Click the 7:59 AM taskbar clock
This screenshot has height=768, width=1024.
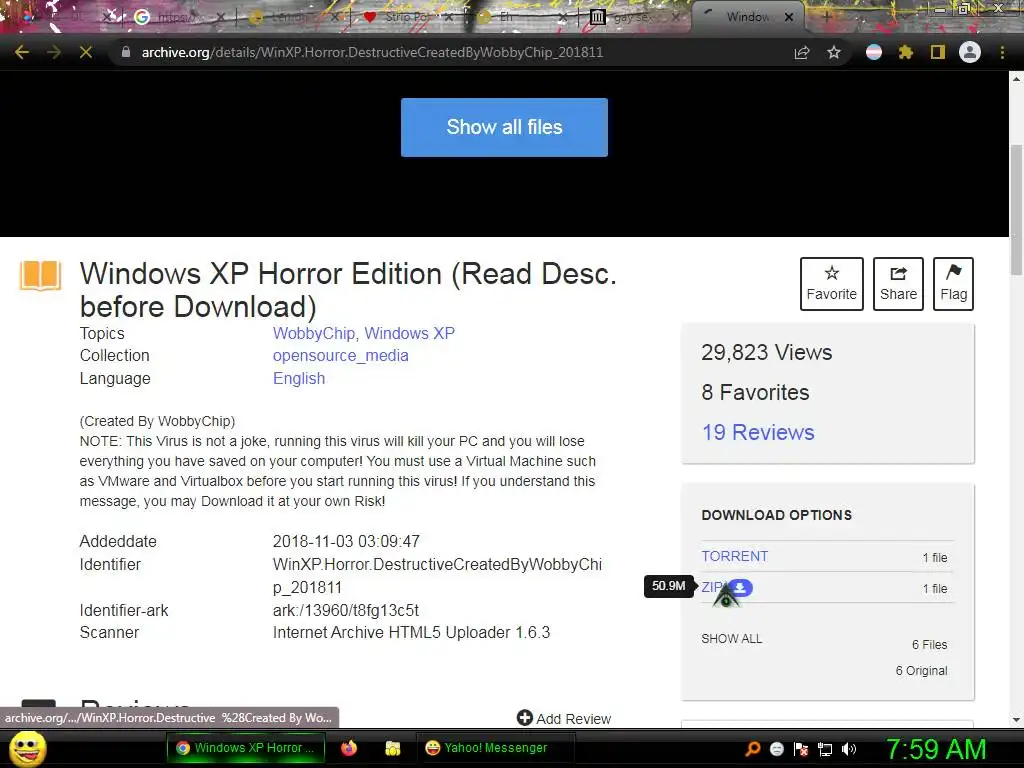[x=936, y=749]
